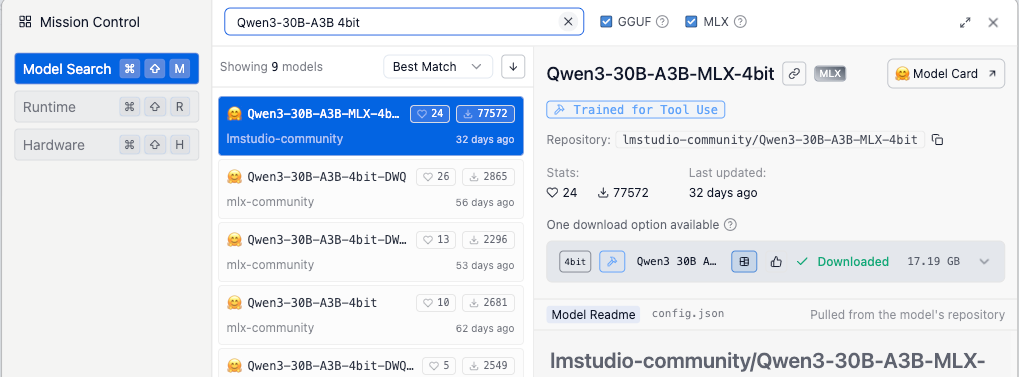Switch to Runtime tab

coord(107,107)
